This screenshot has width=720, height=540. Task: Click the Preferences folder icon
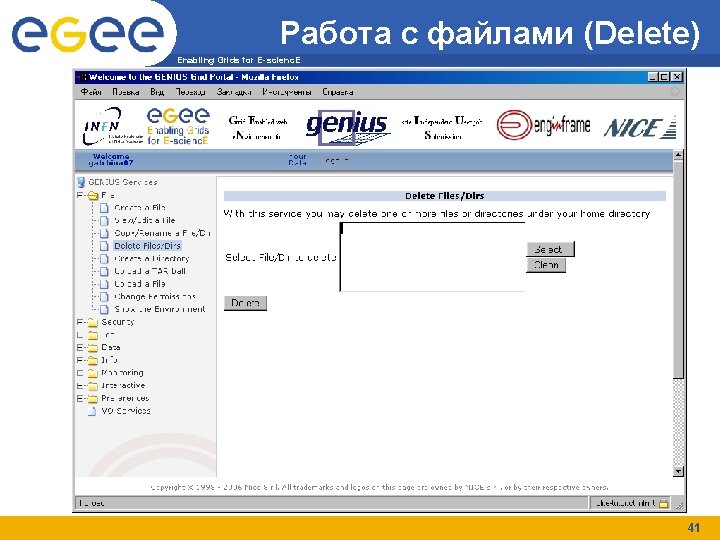(93, 399)
